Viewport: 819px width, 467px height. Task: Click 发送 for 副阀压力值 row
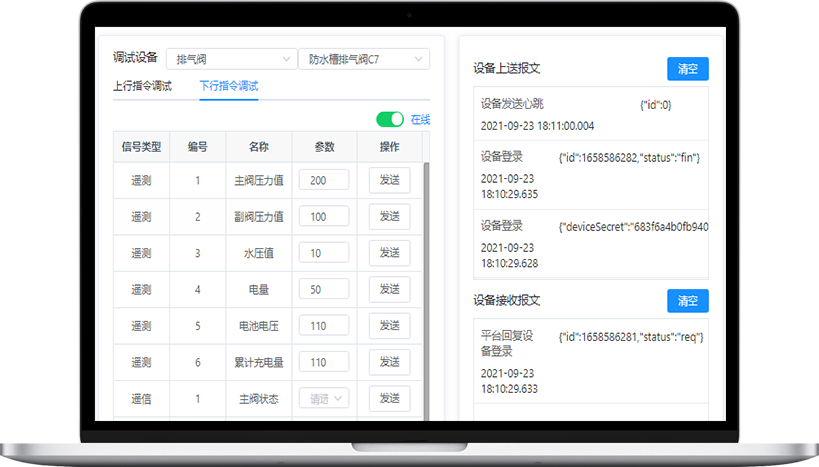click(389, 216)
